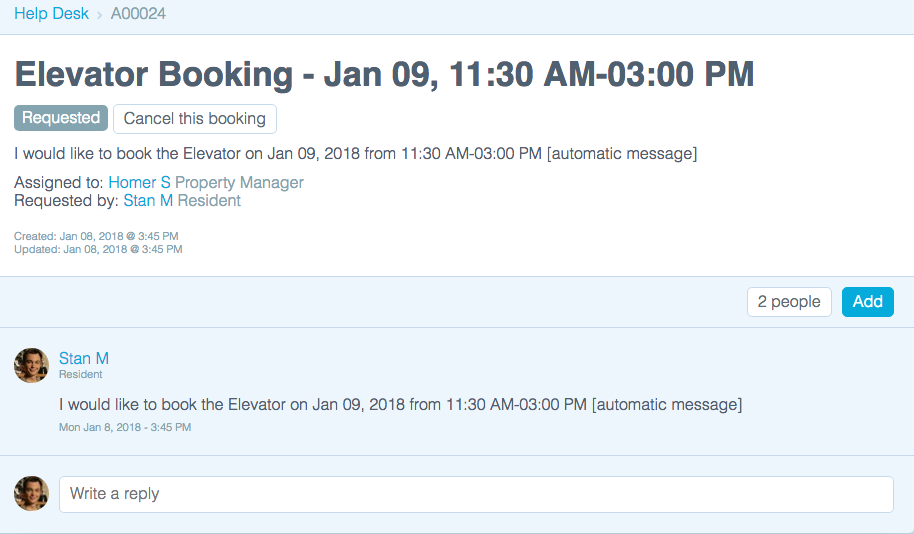Viewport: 914px width, 534px height.
Task: Show the 2 people list
Action: 789,302
